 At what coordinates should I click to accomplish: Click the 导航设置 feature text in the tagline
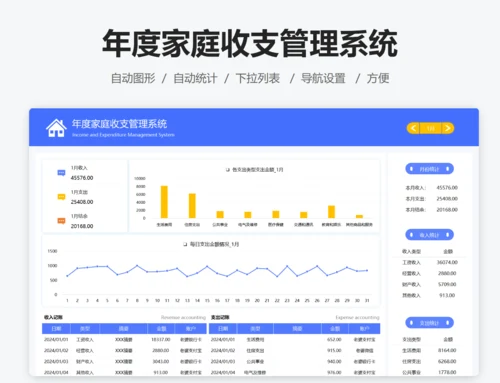323,78
